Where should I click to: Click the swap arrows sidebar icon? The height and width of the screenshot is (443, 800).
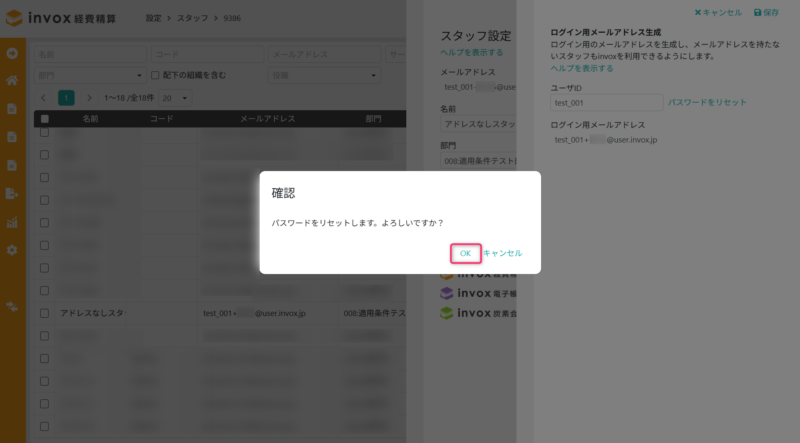coord(12,307)
